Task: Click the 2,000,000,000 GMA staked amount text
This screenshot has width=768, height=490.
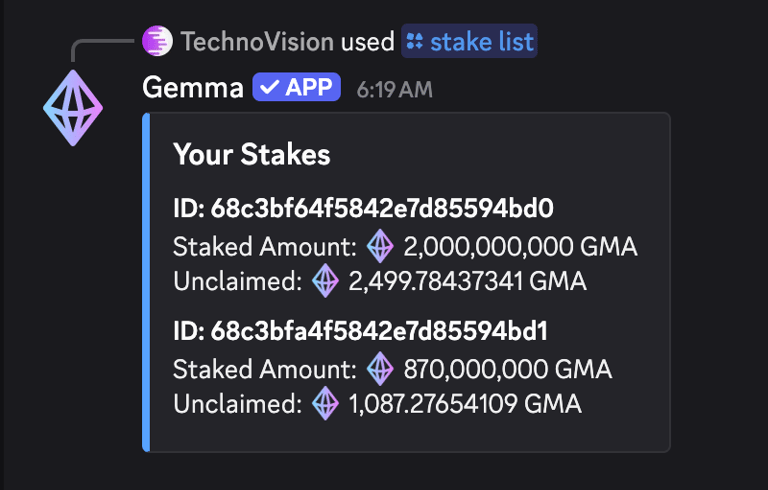Action: (x=520, y=245)
